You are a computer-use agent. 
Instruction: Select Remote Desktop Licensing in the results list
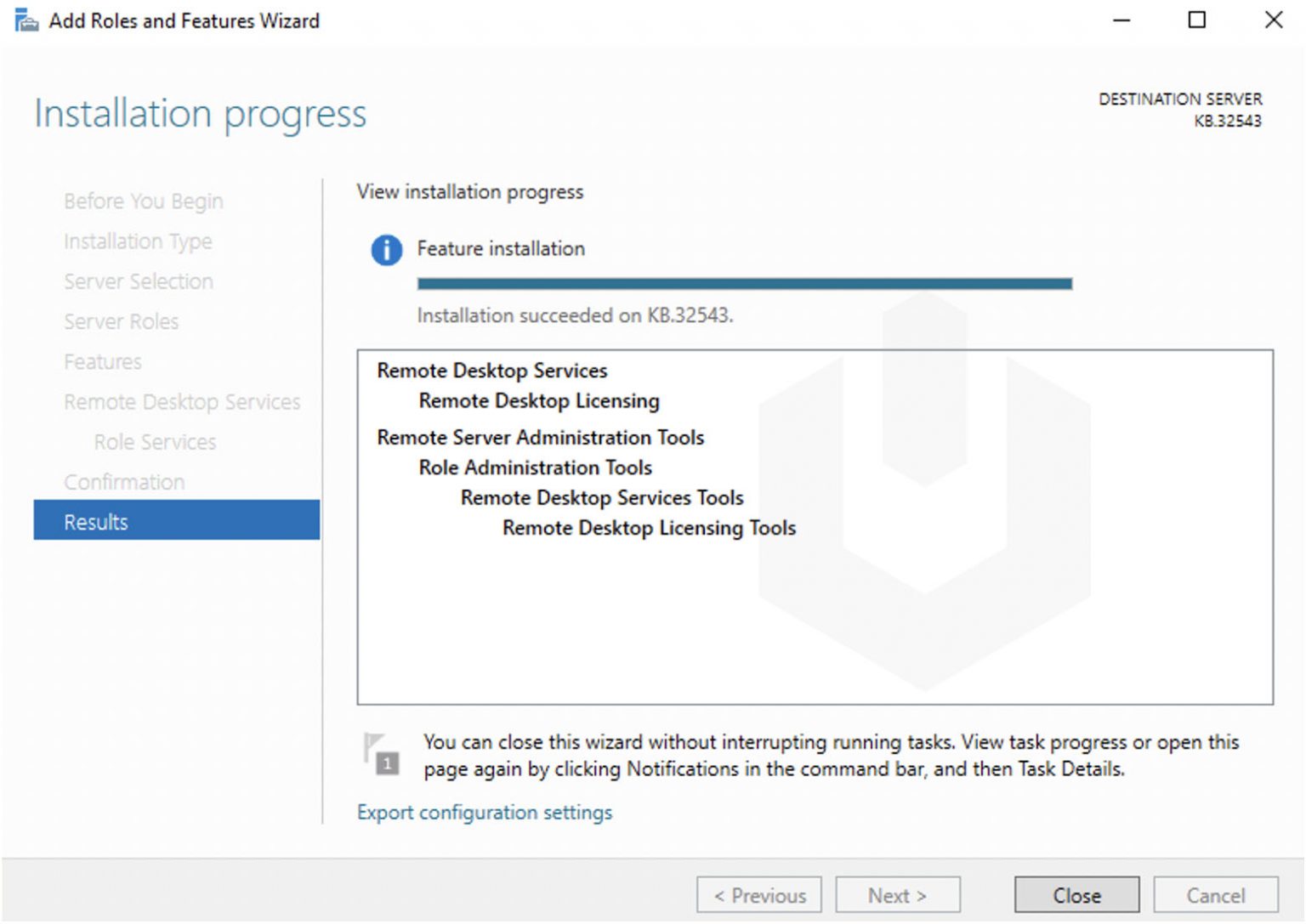[x=538, y=400]
